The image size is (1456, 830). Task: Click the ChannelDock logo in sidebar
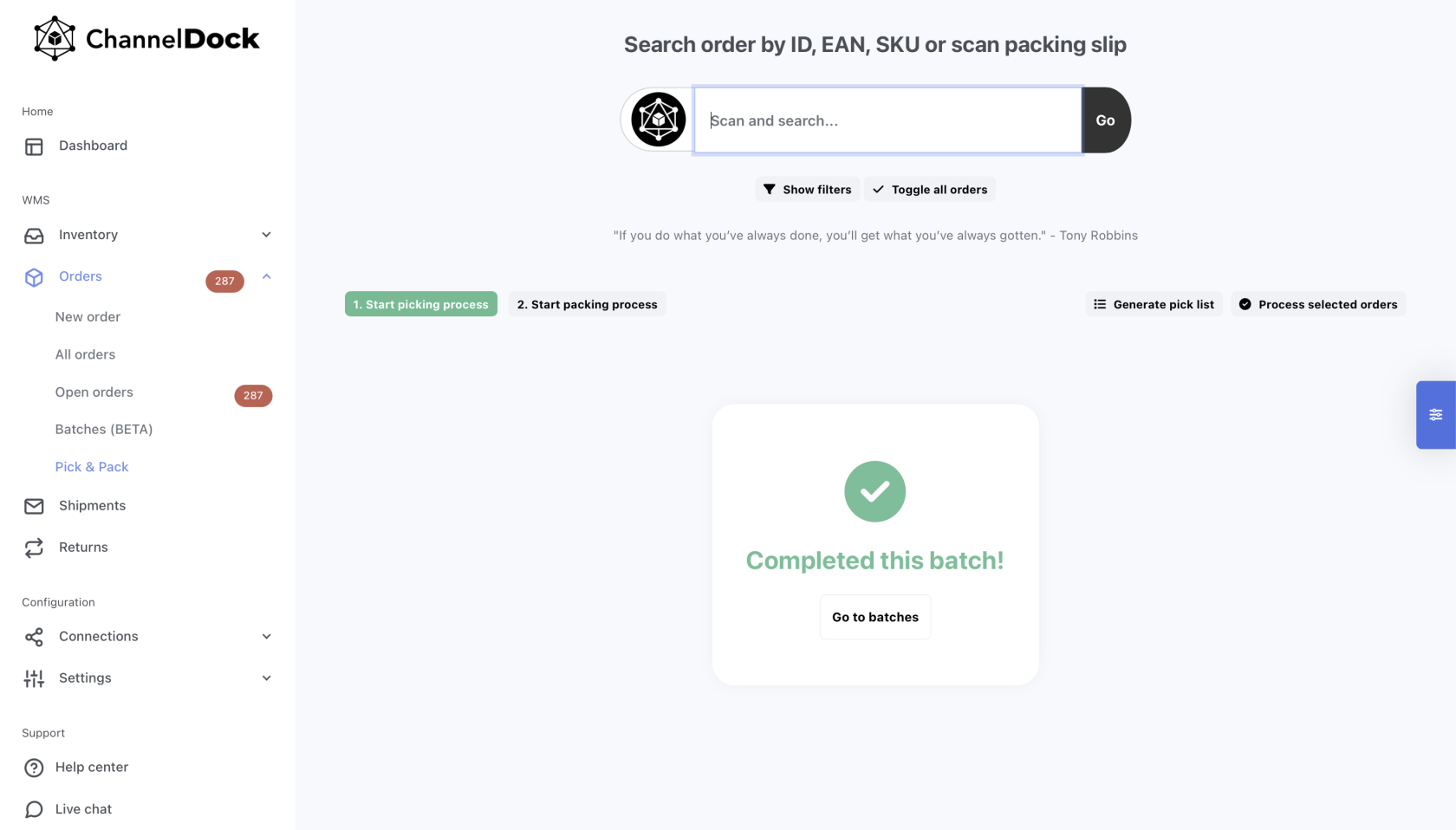(x=146, y=38)
